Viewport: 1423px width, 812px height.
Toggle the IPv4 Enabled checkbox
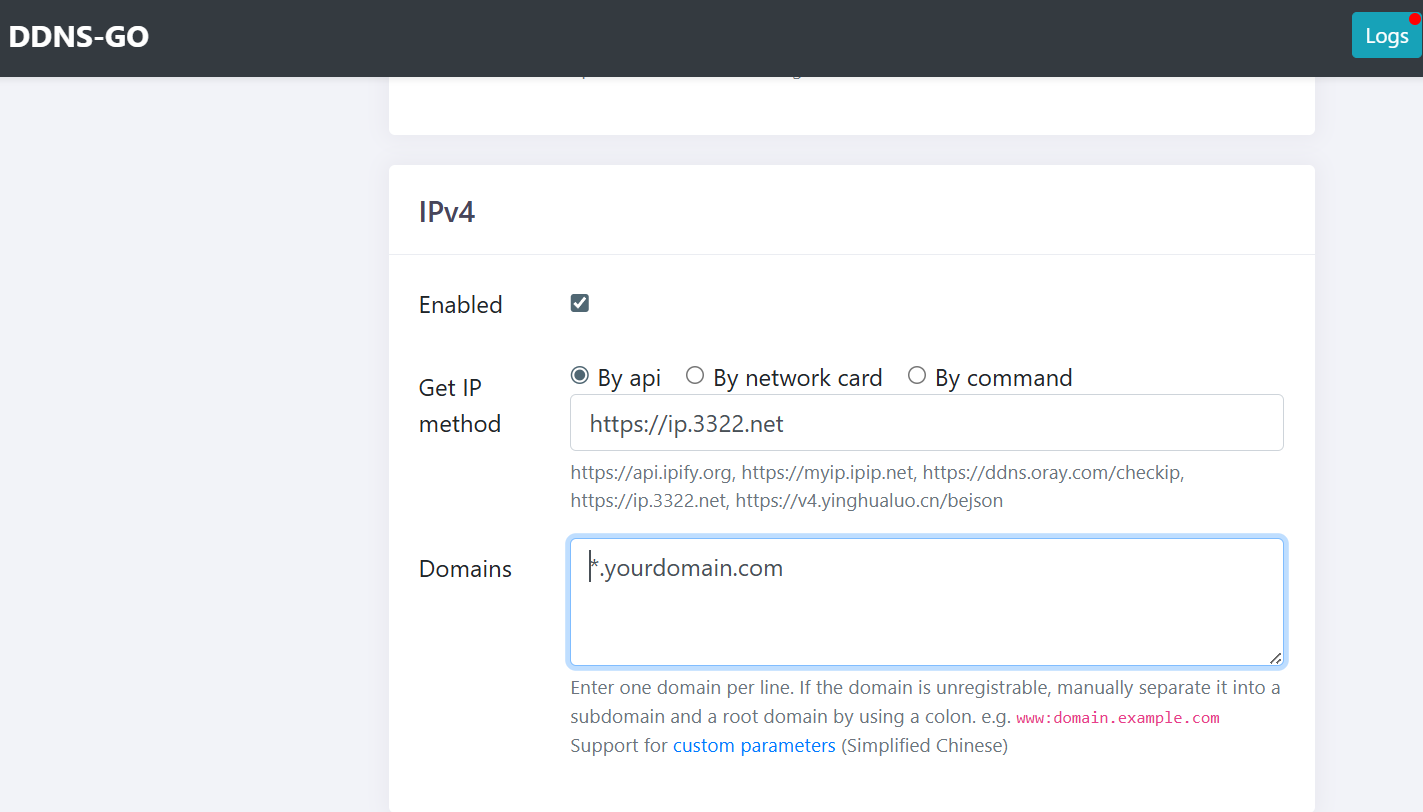580,303
